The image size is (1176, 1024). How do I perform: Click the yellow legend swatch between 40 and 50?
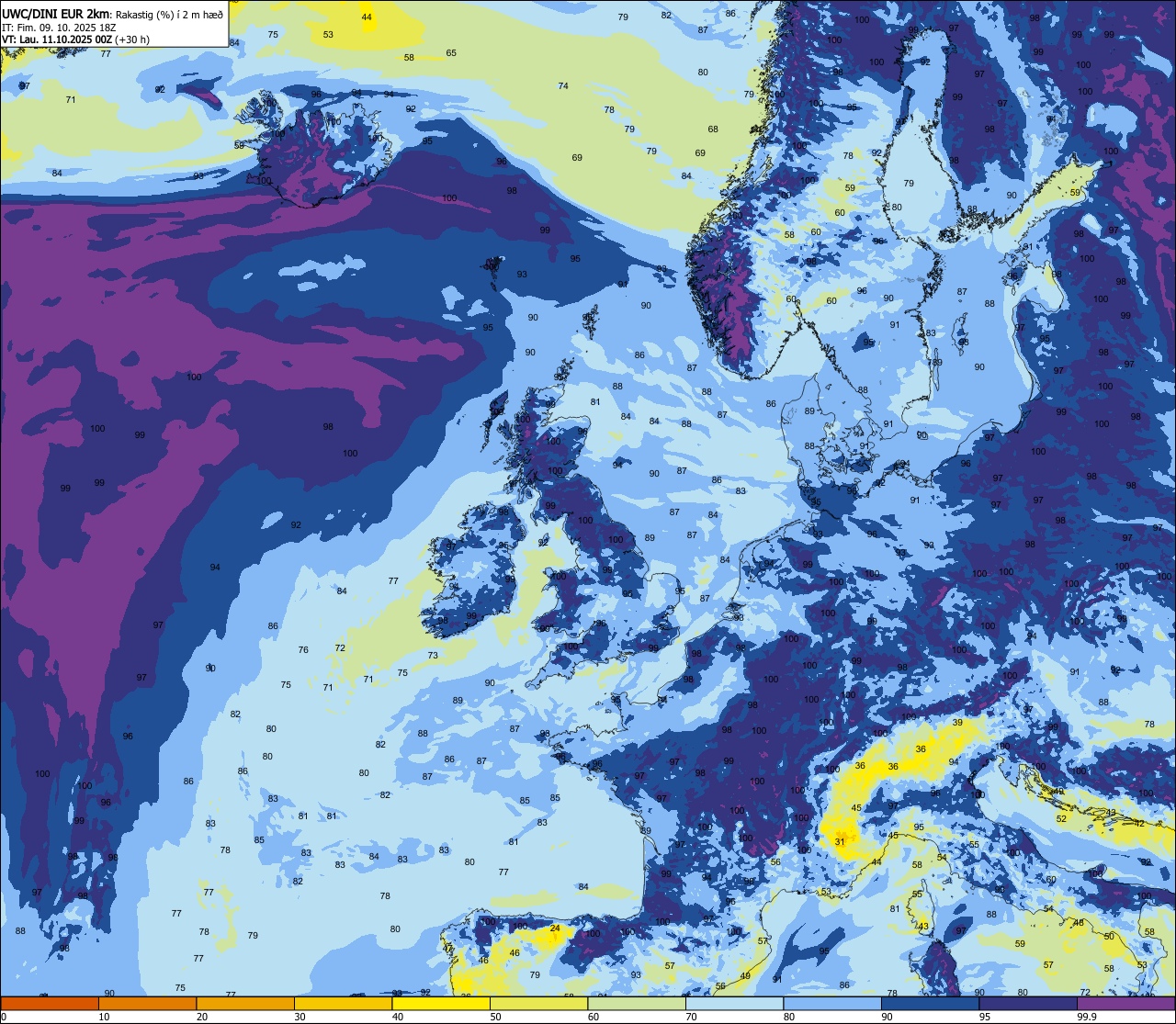441,1004
